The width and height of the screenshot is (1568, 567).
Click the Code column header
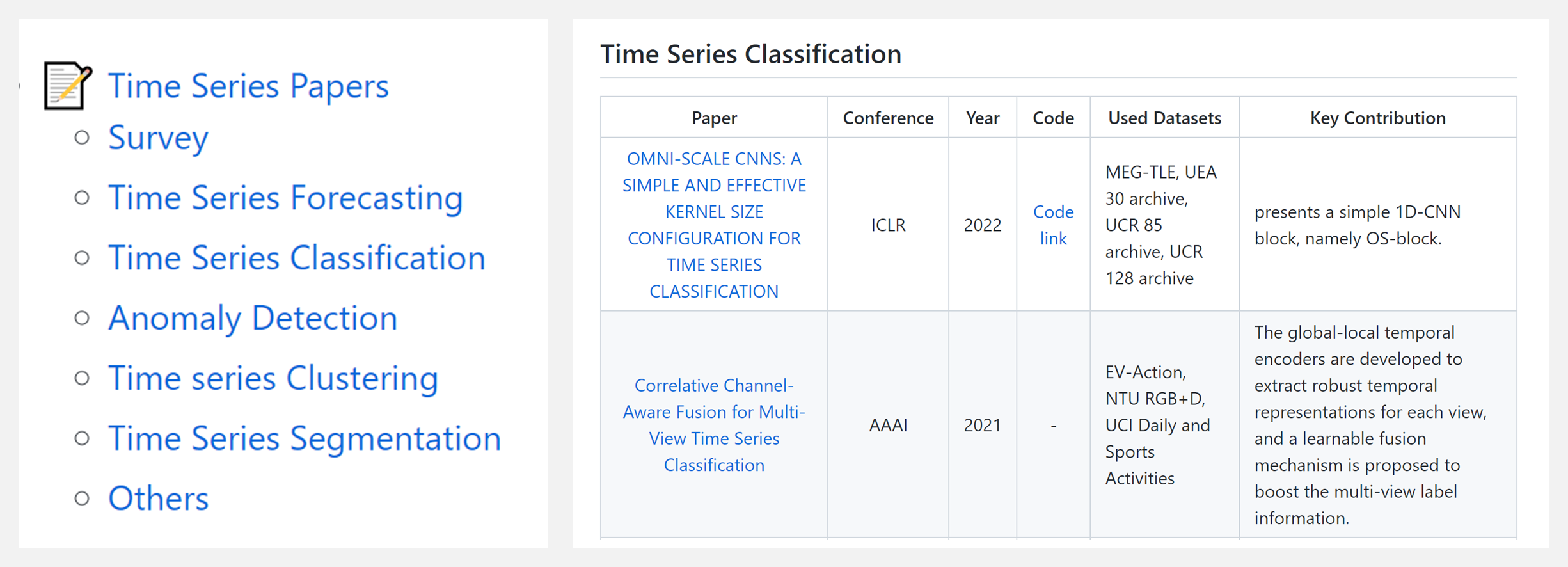[1053, 118]
